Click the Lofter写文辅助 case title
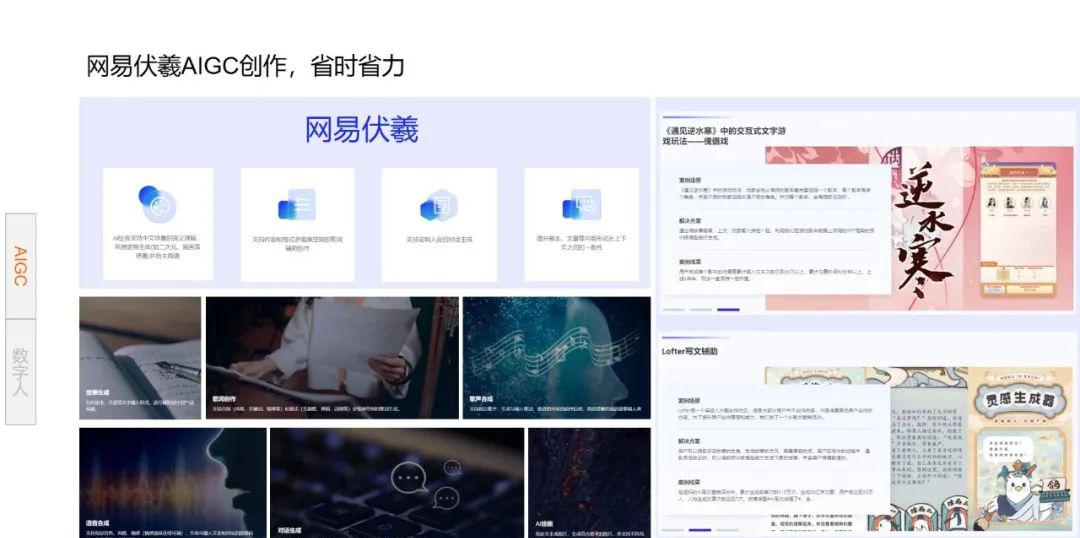The image size is (1080, 538). pyautogui.click(x=689, y=351)
